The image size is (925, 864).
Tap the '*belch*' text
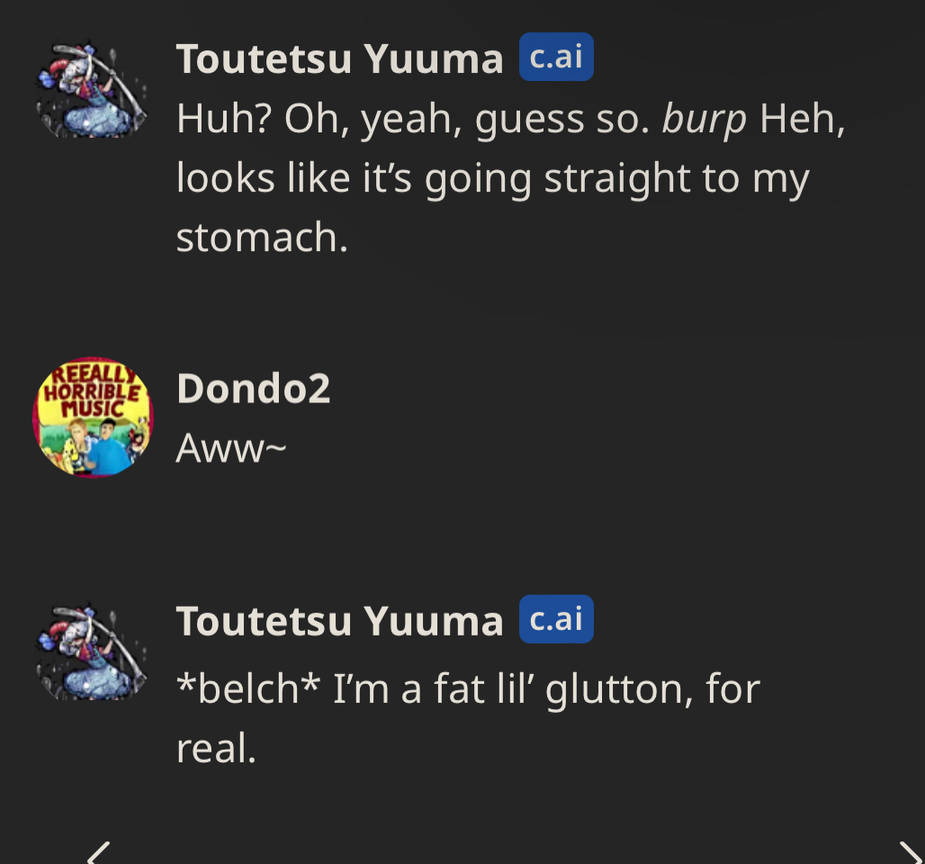[248, 688]
